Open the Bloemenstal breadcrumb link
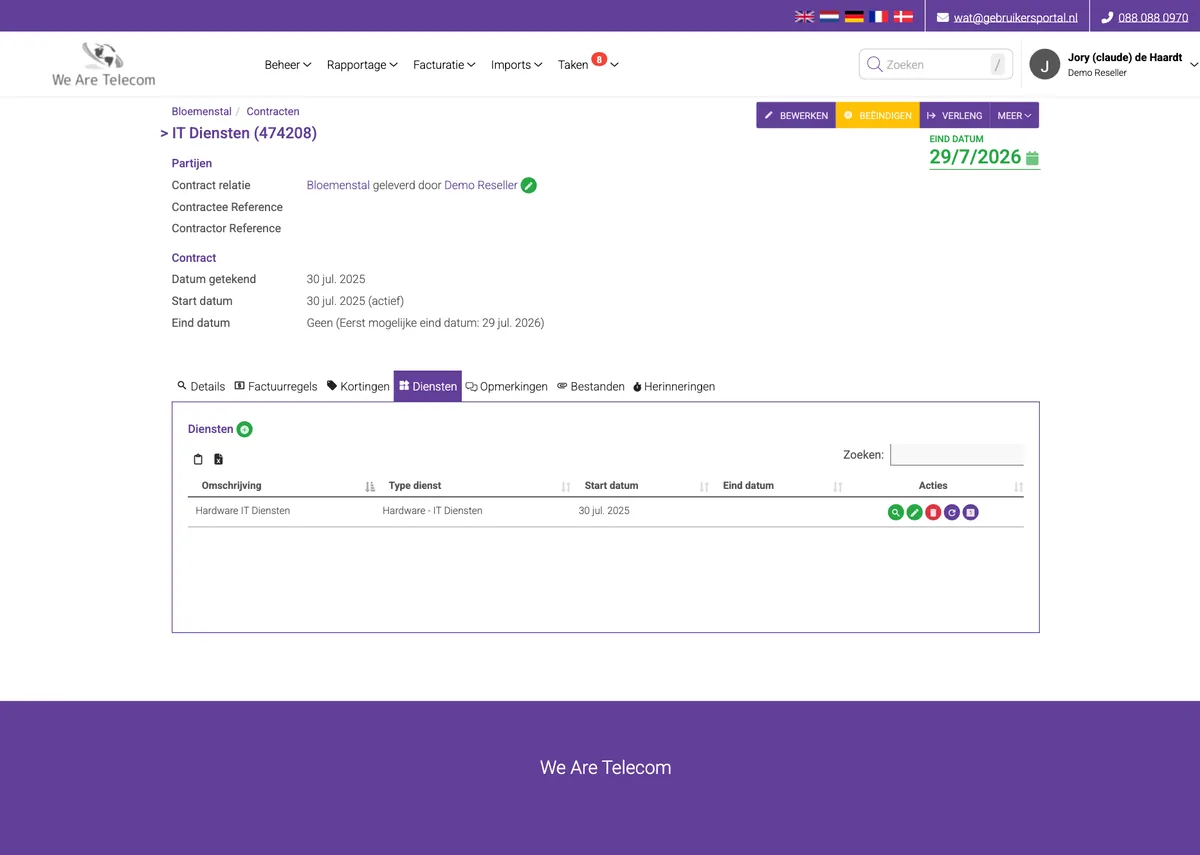 [202, 112]
